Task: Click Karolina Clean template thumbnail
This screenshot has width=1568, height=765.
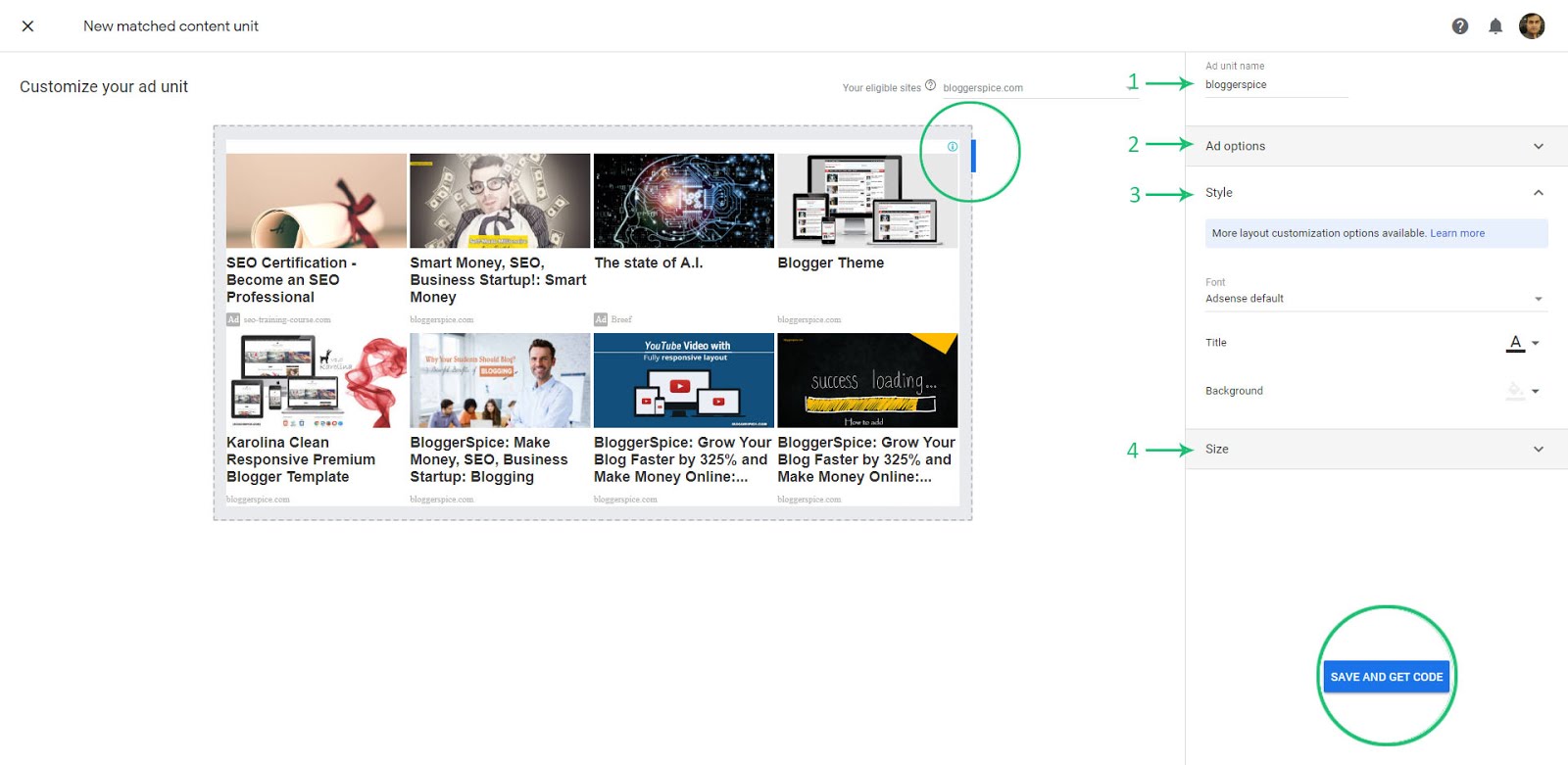Action: pyautogui.click(x=317, y=380)
